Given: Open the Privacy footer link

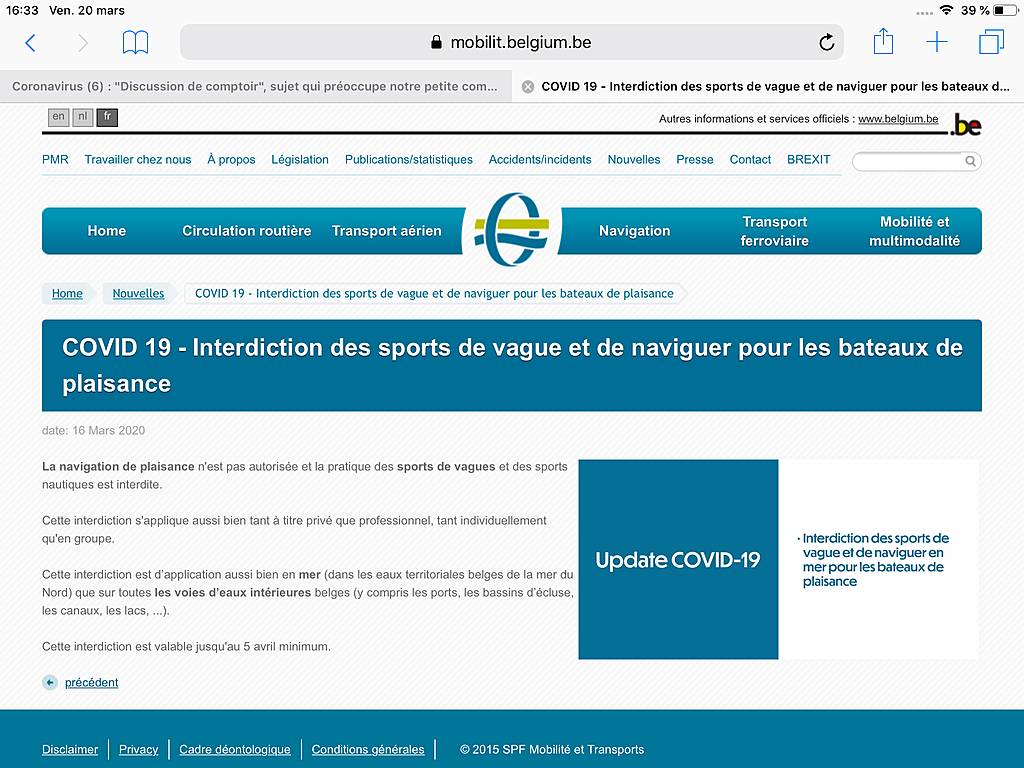Looking at the screenshot, I should [138, 749].
